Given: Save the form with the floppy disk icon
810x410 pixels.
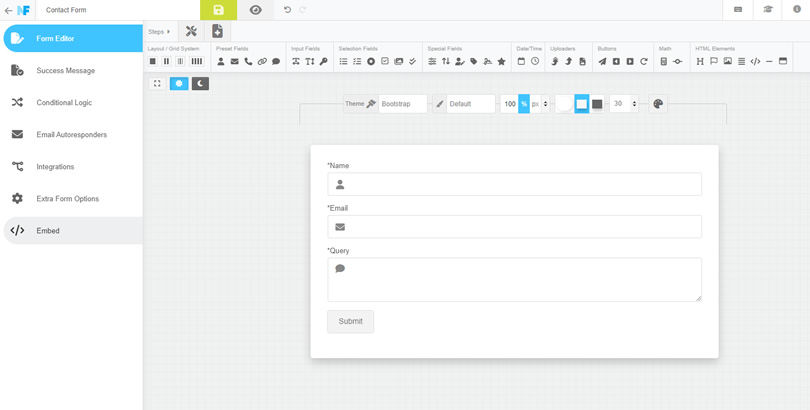Looking at the screenshot, I should pos(219,10).
